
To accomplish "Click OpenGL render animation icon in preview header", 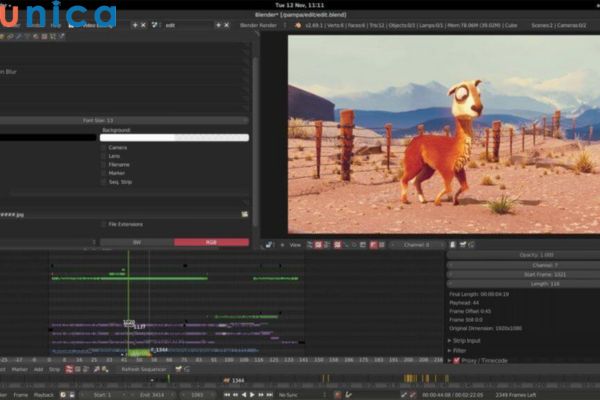I will (471, 245).
